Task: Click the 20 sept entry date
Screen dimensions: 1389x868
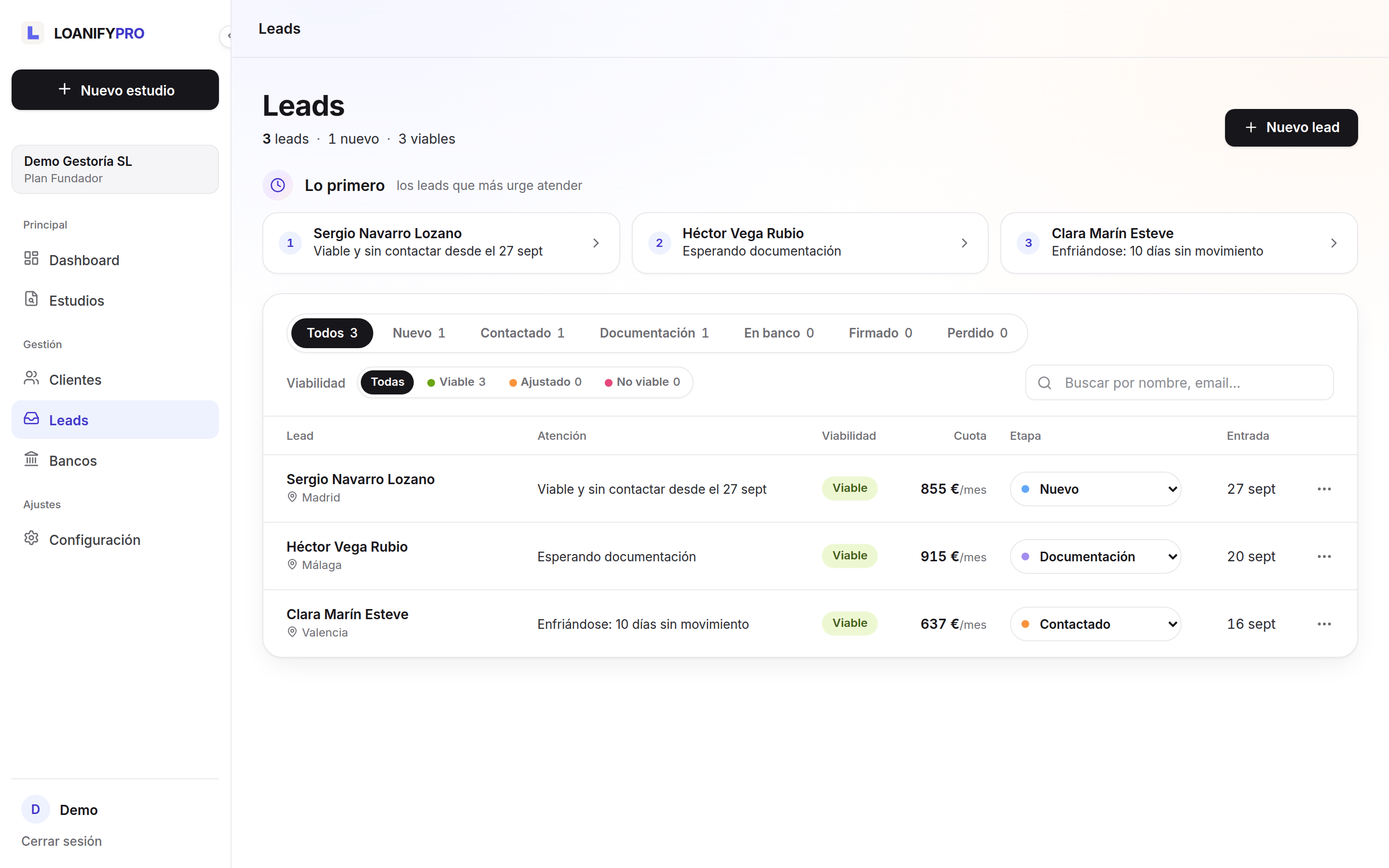Action: (1251, 556)
